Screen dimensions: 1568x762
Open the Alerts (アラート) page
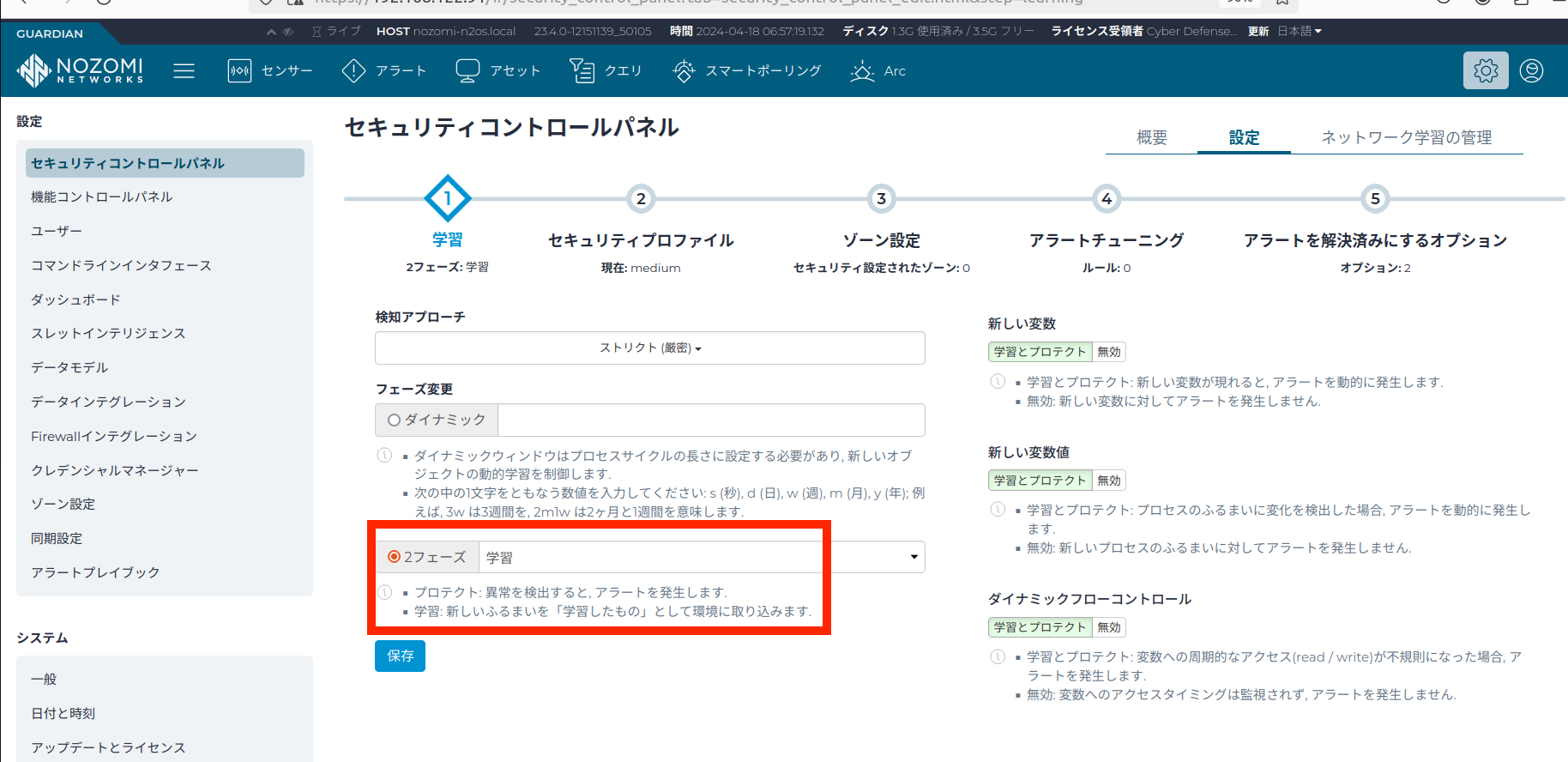[383, 70]
